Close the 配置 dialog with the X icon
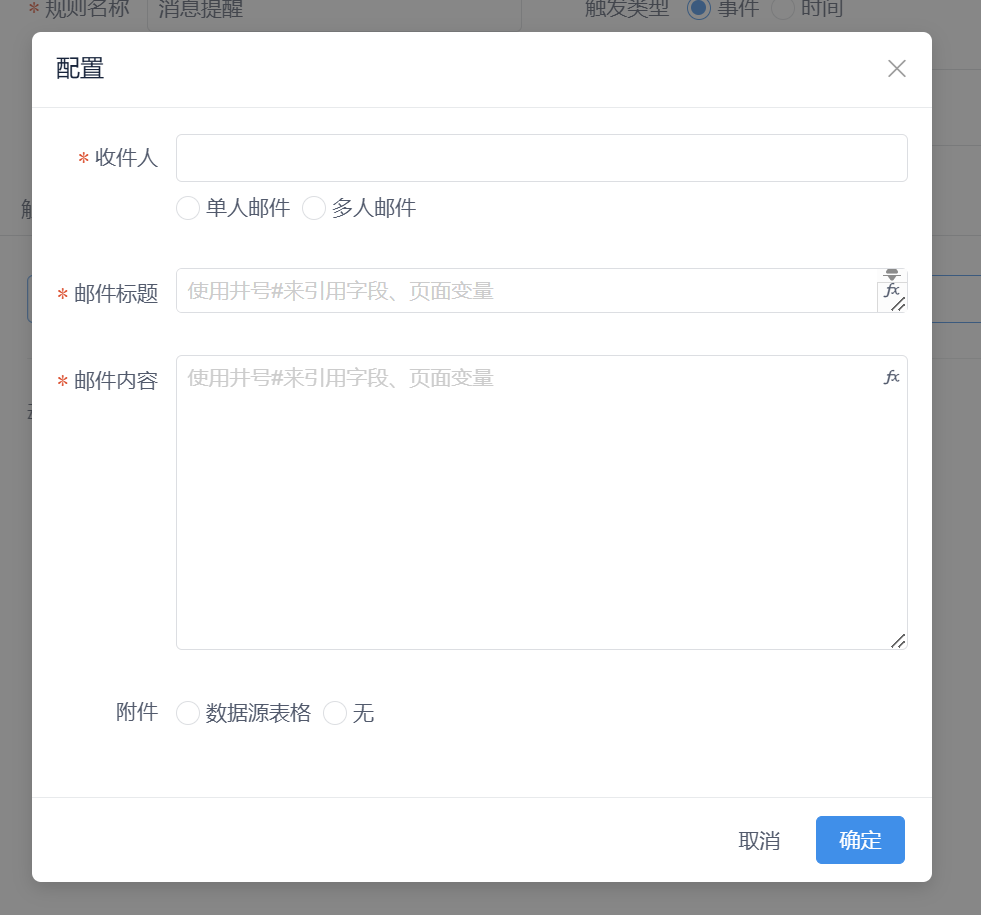This screenshot has width=981, height=915. point(897,69)
